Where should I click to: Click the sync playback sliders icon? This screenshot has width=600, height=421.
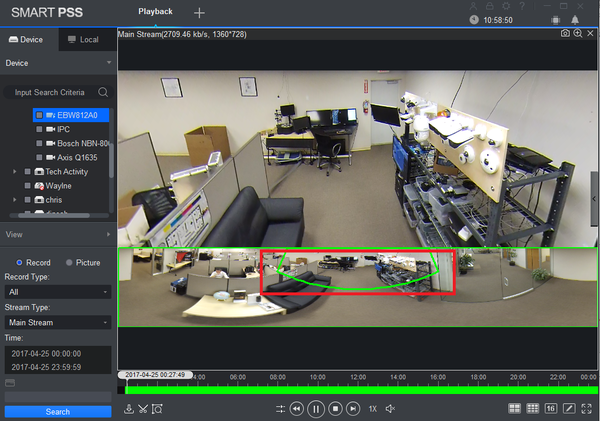(280, 409)
